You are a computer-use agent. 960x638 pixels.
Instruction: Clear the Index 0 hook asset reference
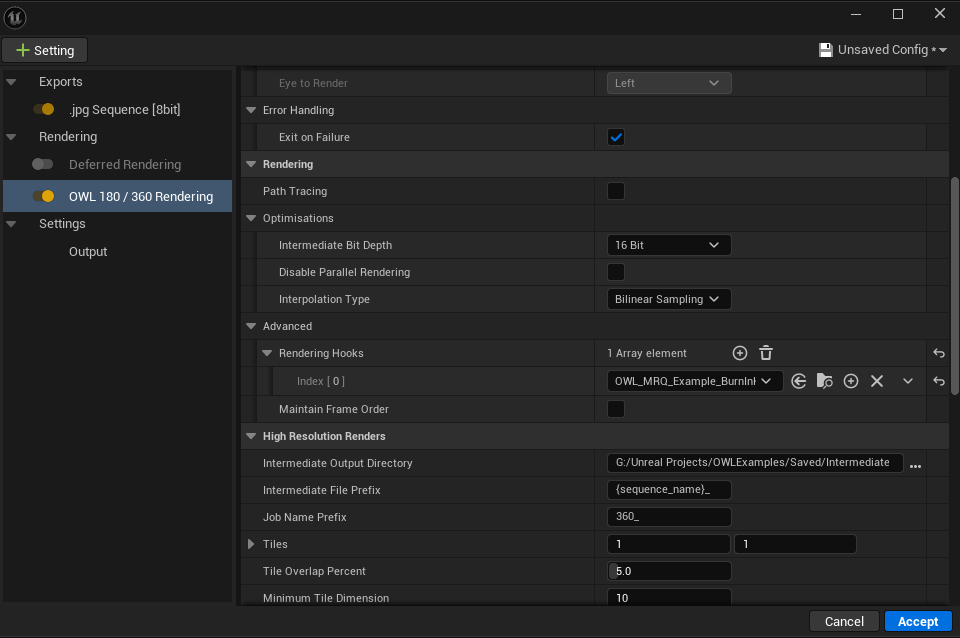877,381
